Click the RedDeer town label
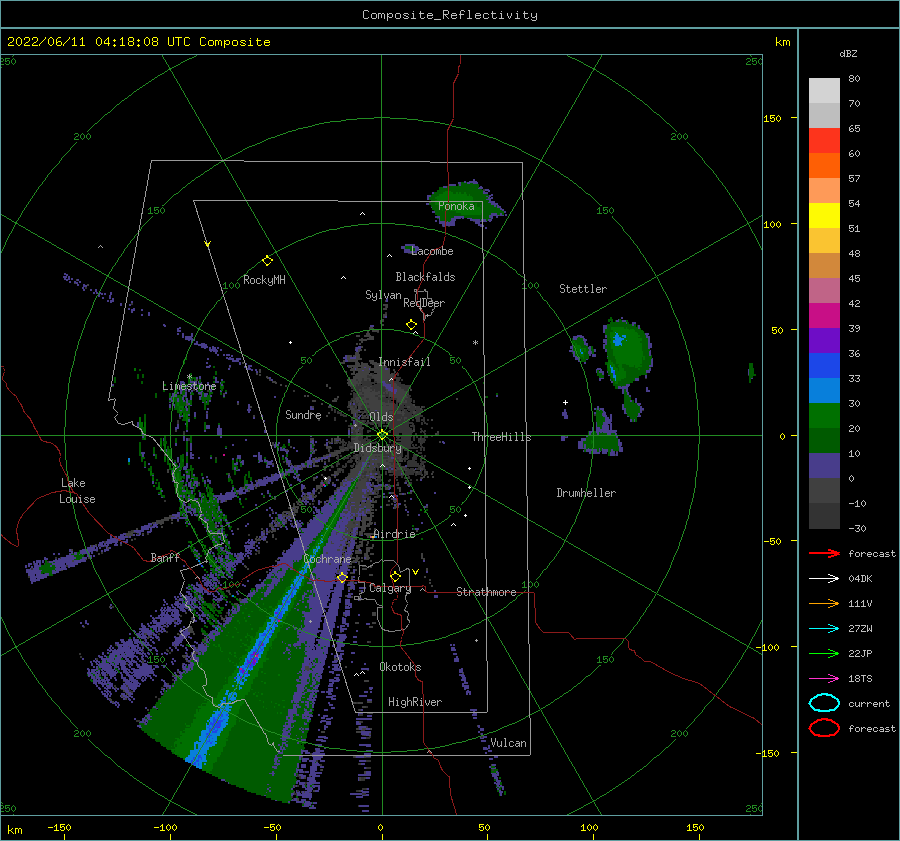The height and width of the screenshot is (841, 900). (424, 303)
